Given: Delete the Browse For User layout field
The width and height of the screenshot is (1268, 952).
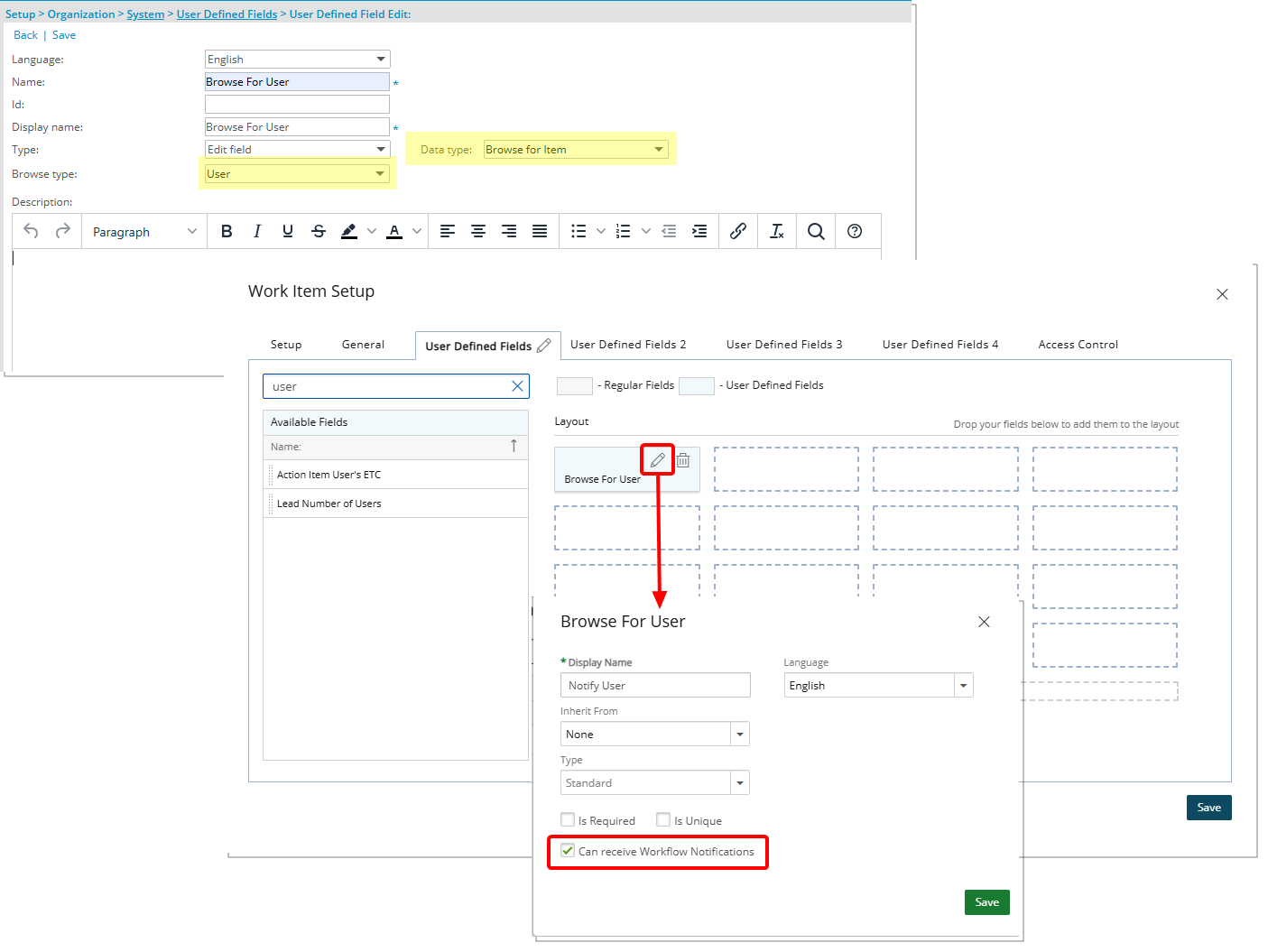Looking at the screenshot, I should tap(683, 459).
